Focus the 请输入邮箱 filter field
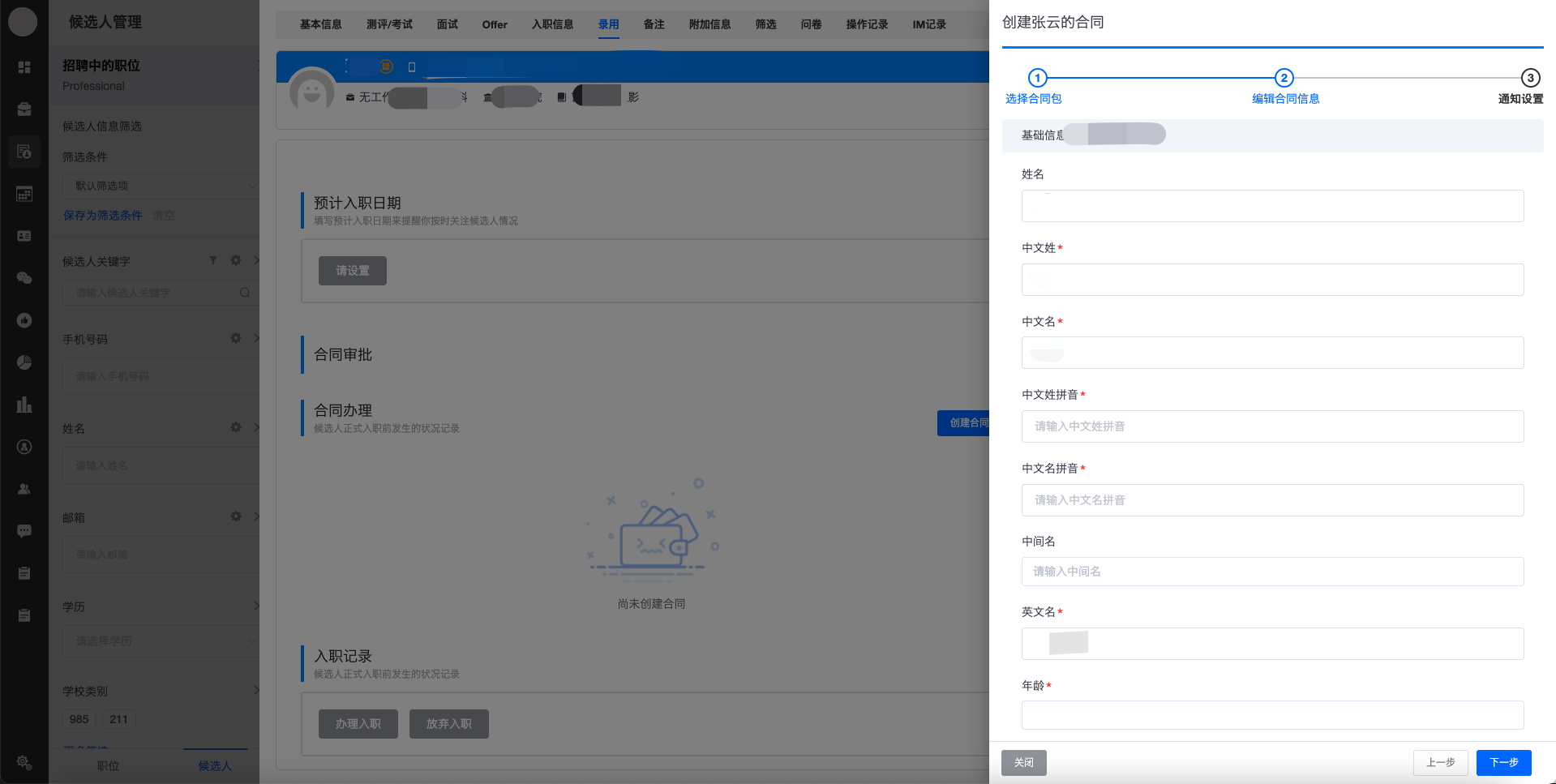The height and width of the screenshot is (784, 1556). (x=161, y=555)
